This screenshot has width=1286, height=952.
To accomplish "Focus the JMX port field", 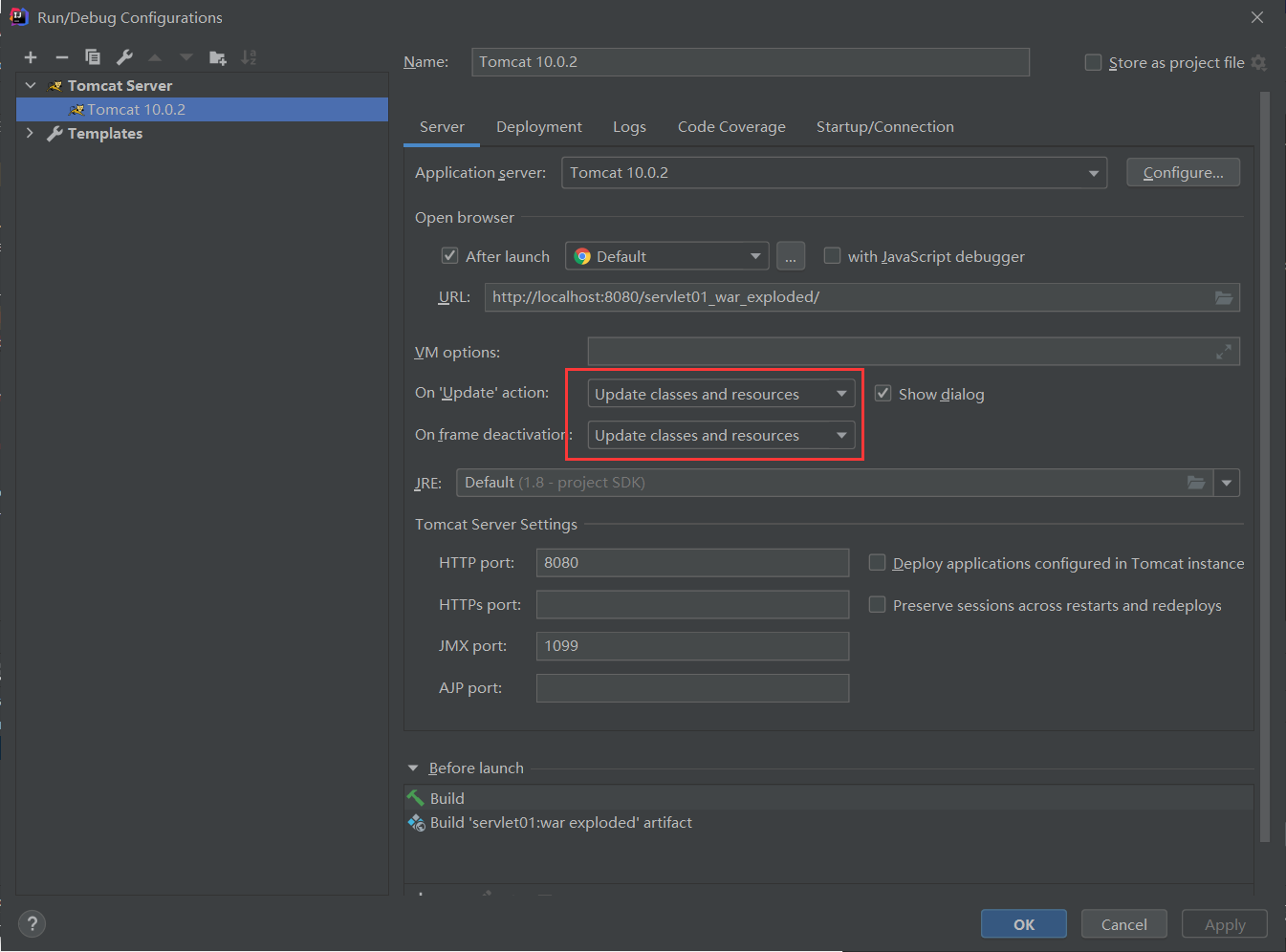I will [x=692, y=646].
